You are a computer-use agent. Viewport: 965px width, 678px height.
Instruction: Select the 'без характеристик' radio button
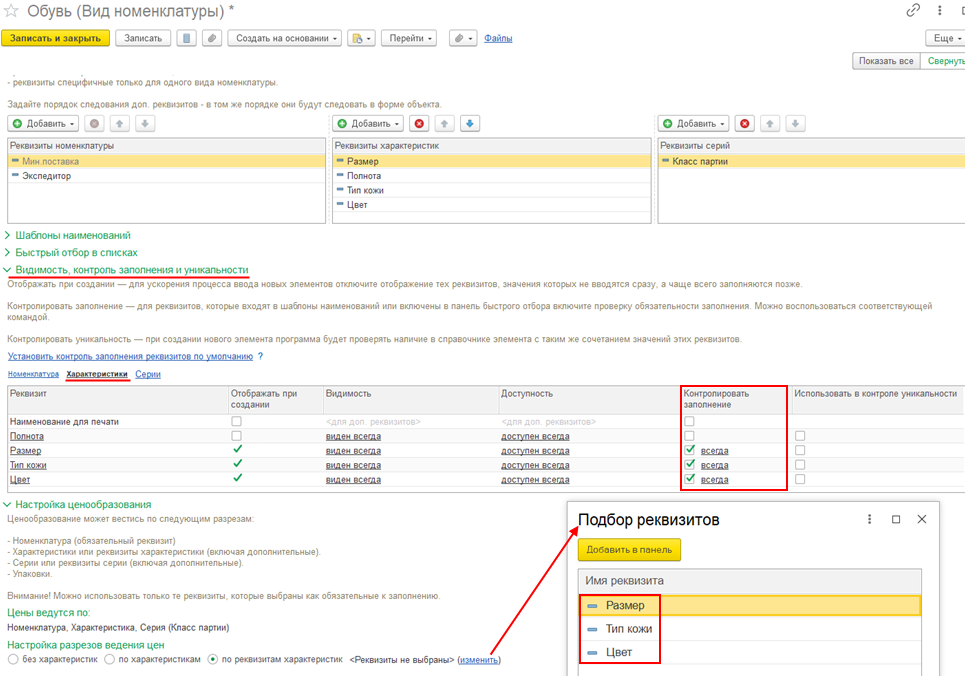[13, 660]
